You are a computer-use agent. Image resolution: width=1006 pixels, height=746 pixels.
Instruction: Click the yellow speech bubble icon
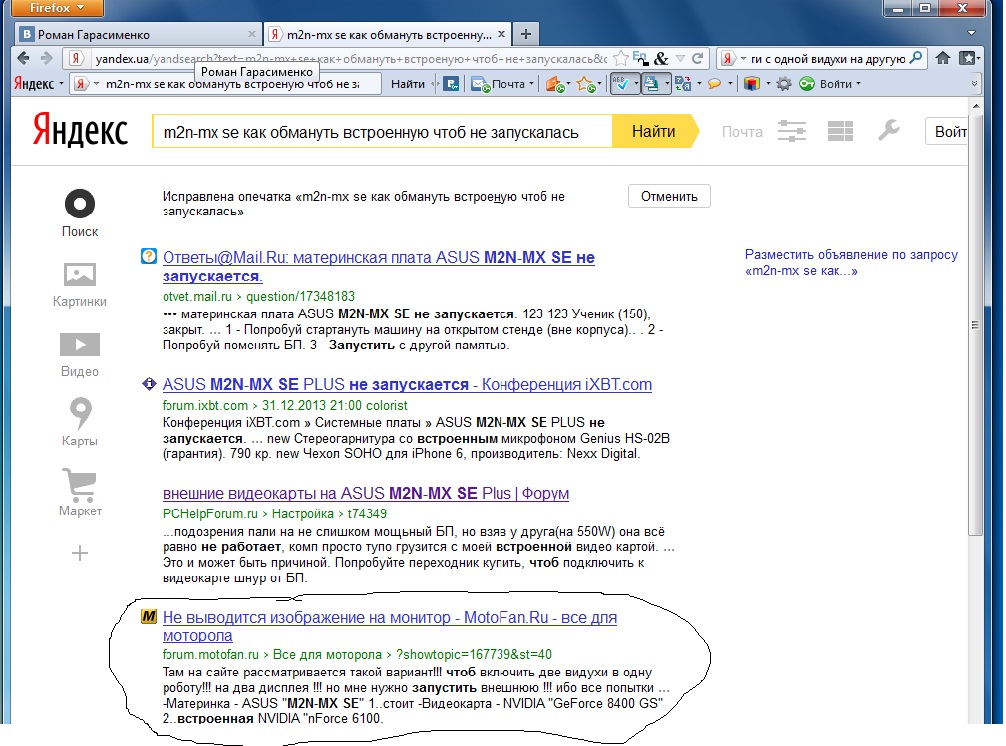(714, 83)
